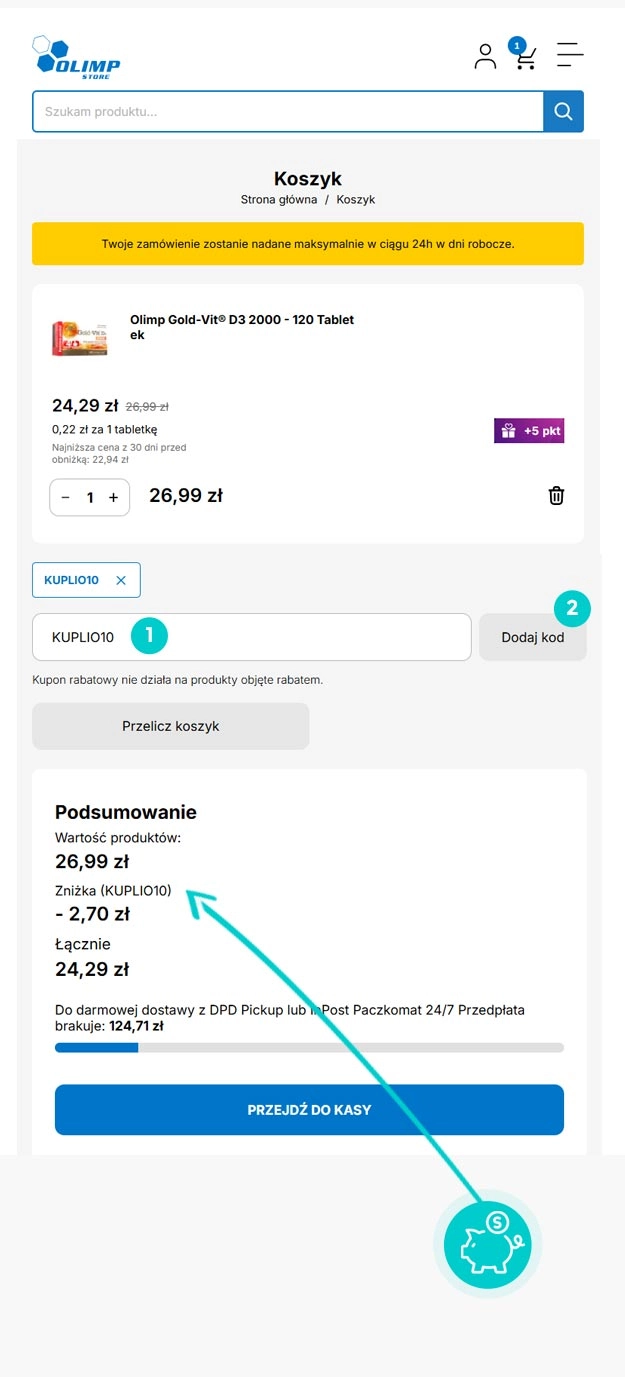
Task: Decrease product quantity with minus
Action: 66,497
